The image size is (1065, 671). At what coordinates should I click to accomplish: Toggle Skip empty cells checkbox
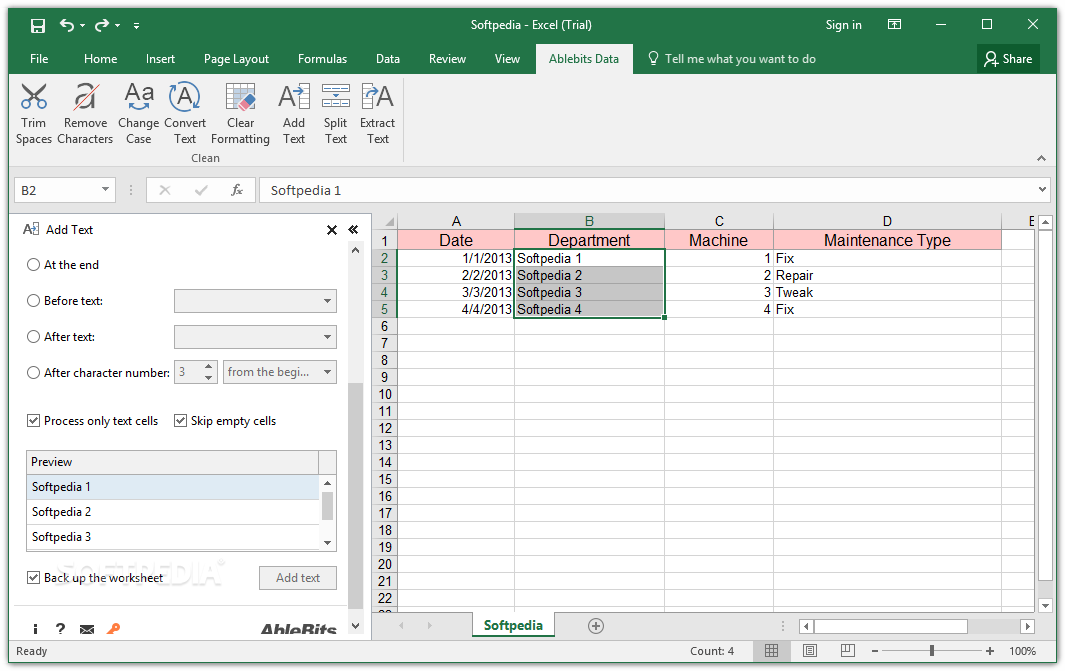tap(180, 421)
